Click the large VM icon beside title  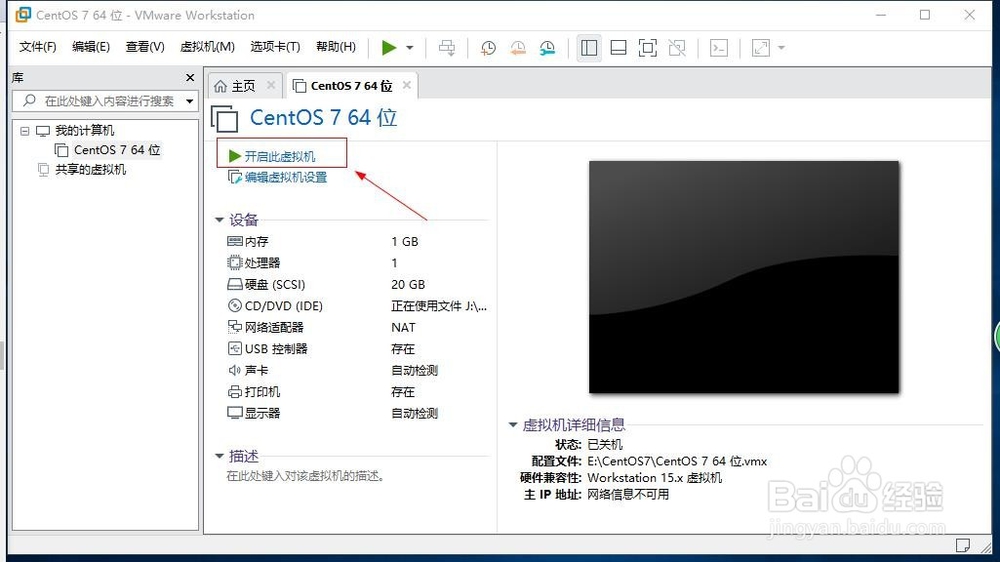[224, 119]
